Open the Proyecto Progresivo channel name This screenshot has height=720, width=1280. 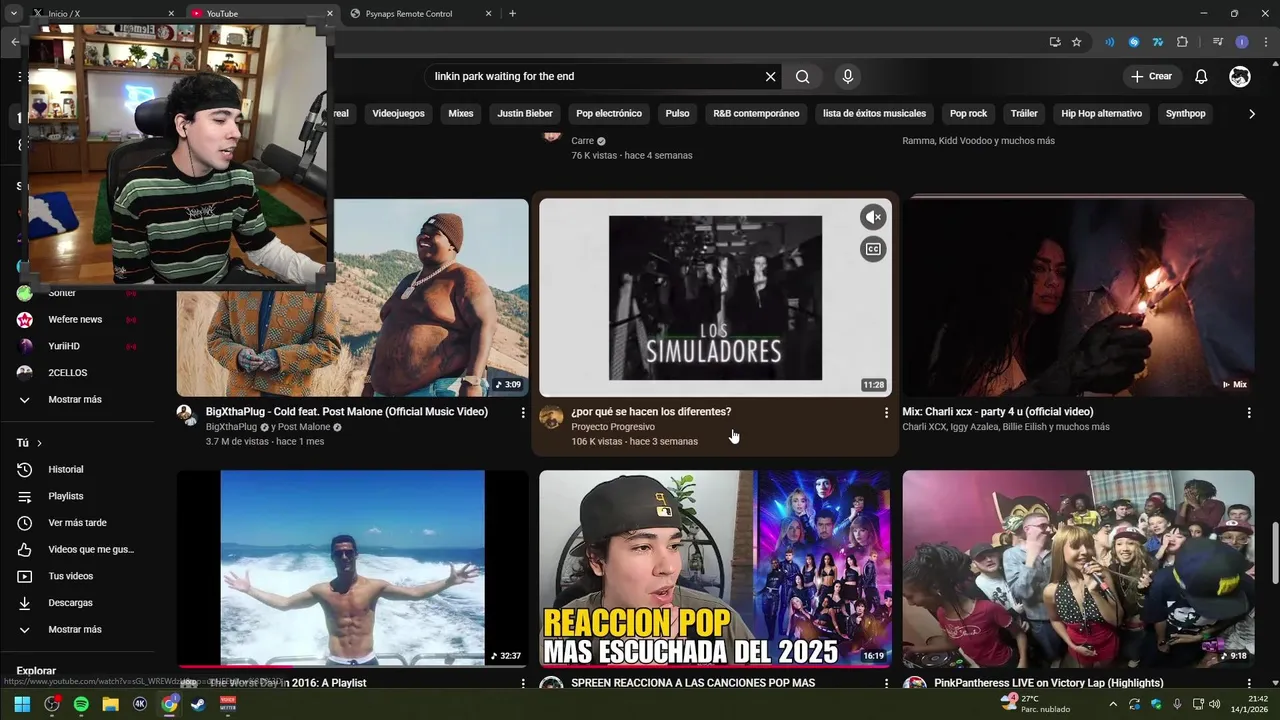613,427
